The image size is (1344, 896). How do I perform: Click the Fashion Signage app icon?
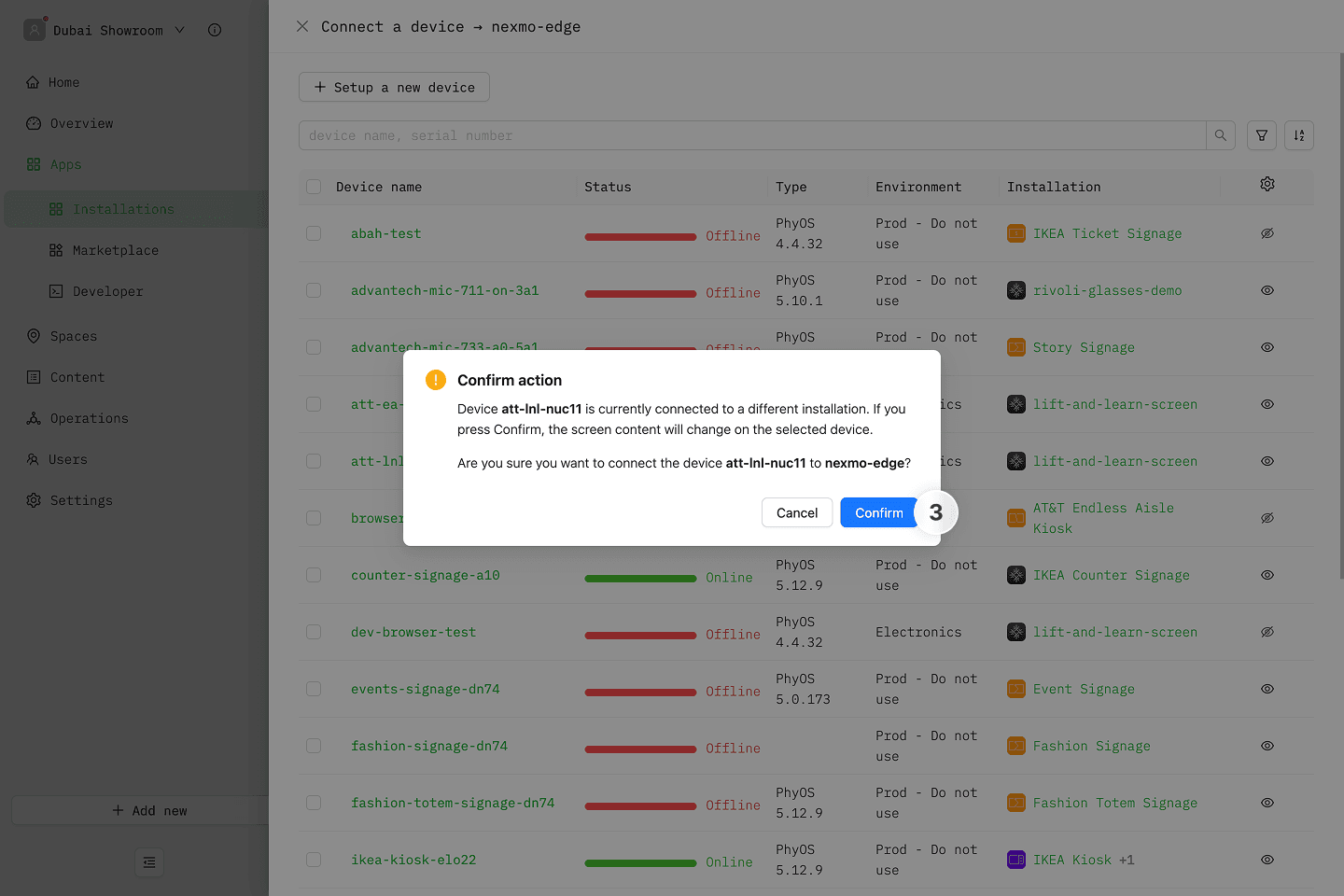1016,746
